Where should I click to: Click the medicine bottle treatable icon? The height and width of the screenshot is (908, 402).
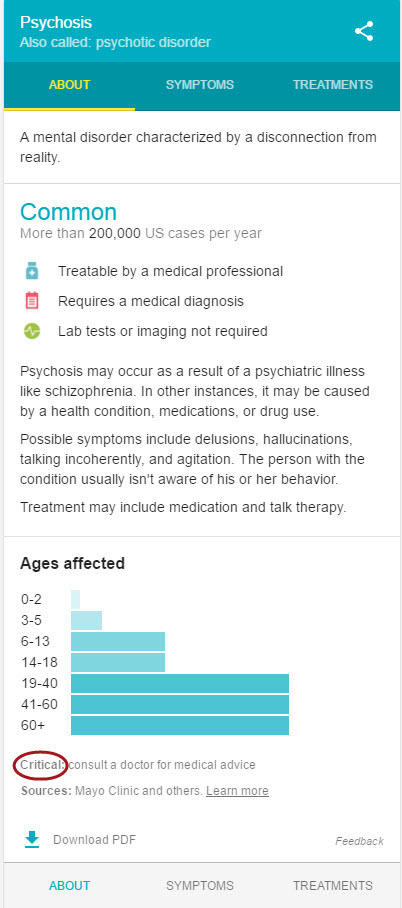[32, 271]
